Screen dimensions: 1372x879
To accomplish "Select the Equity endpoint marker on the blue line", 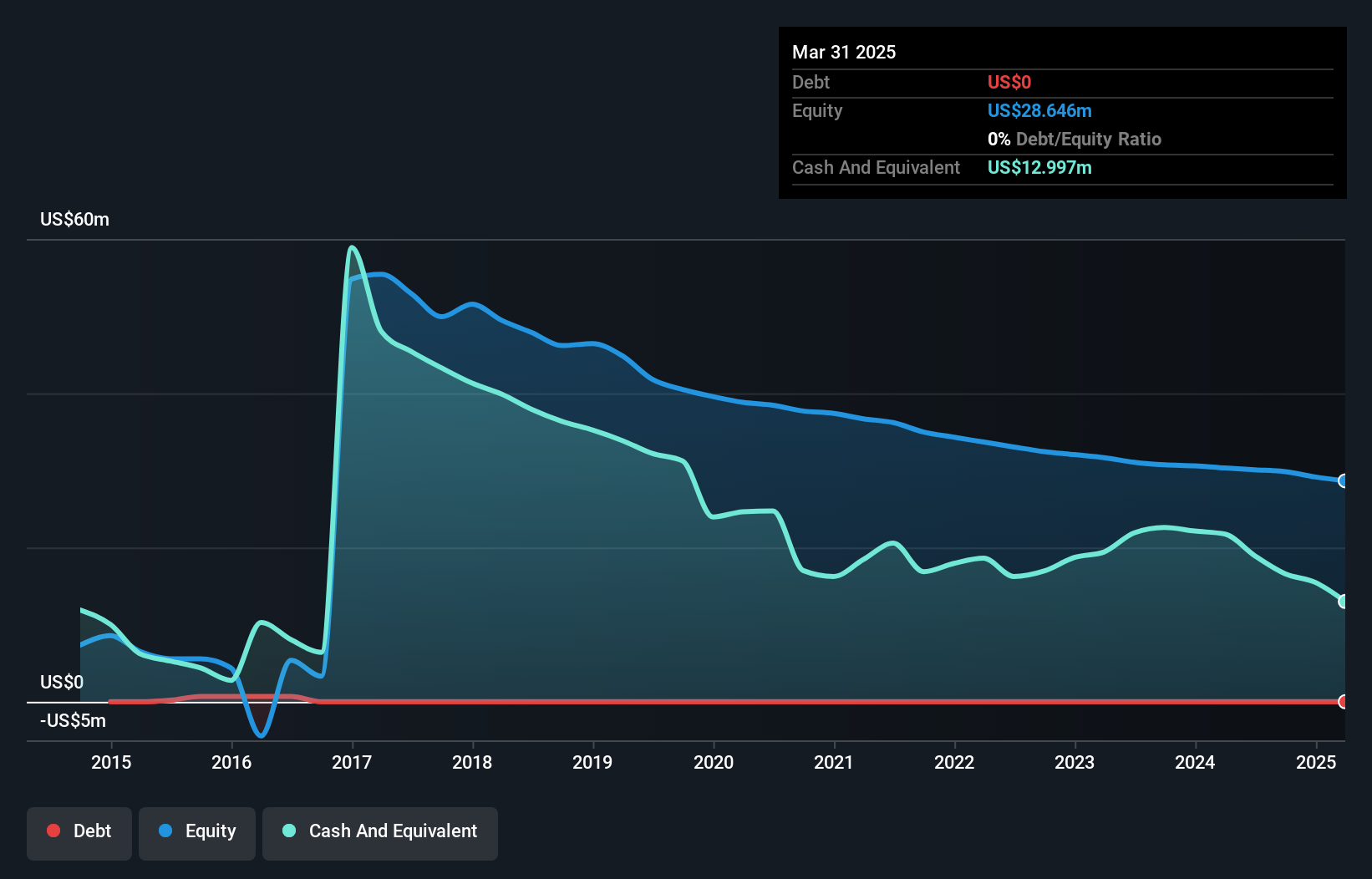I will coord(1343,480).
